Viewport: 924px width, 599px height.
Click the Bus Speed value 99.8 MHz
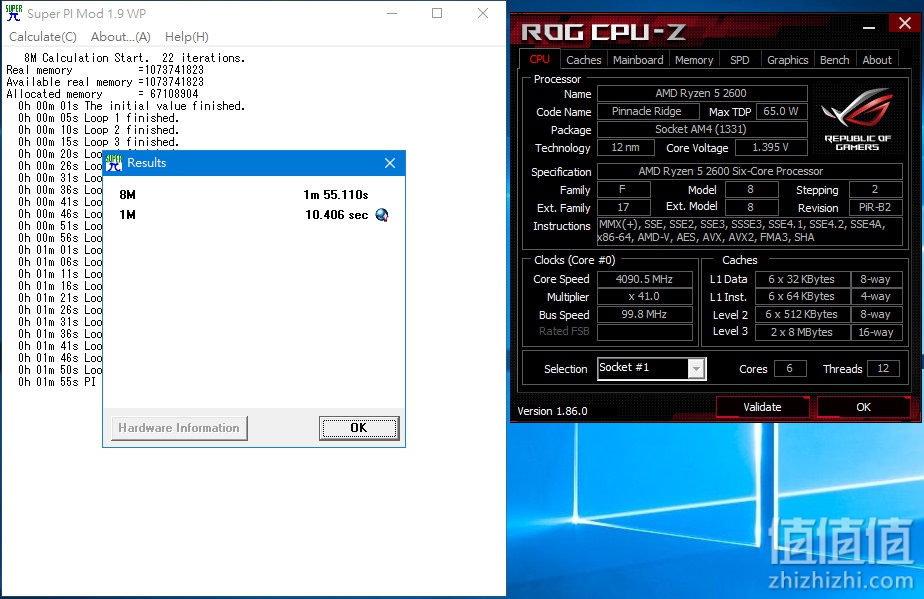pos(645,314)
